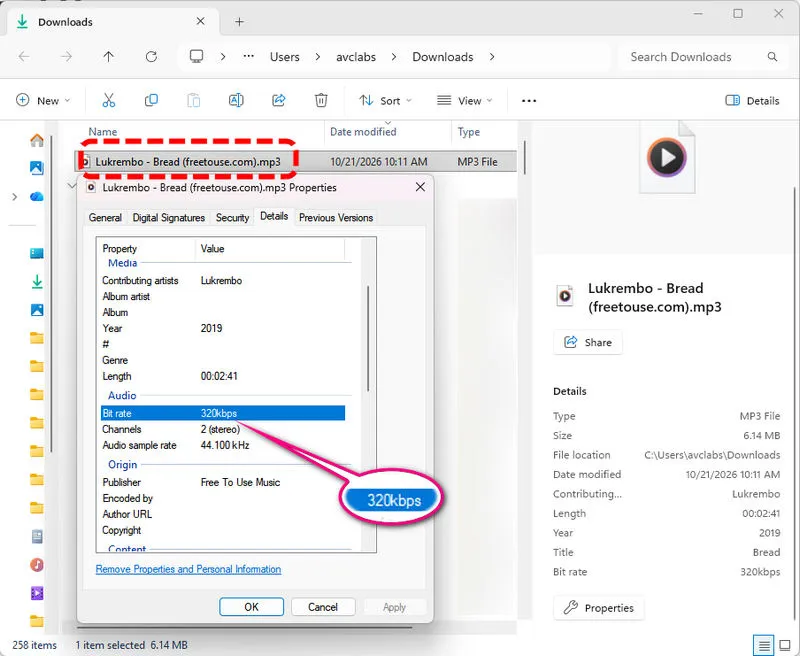The height and width of the screenshot is (656, 800).
Task: Click the Copy icon in the toolbar
Action: pyautogui.click(x=151, y=100)
